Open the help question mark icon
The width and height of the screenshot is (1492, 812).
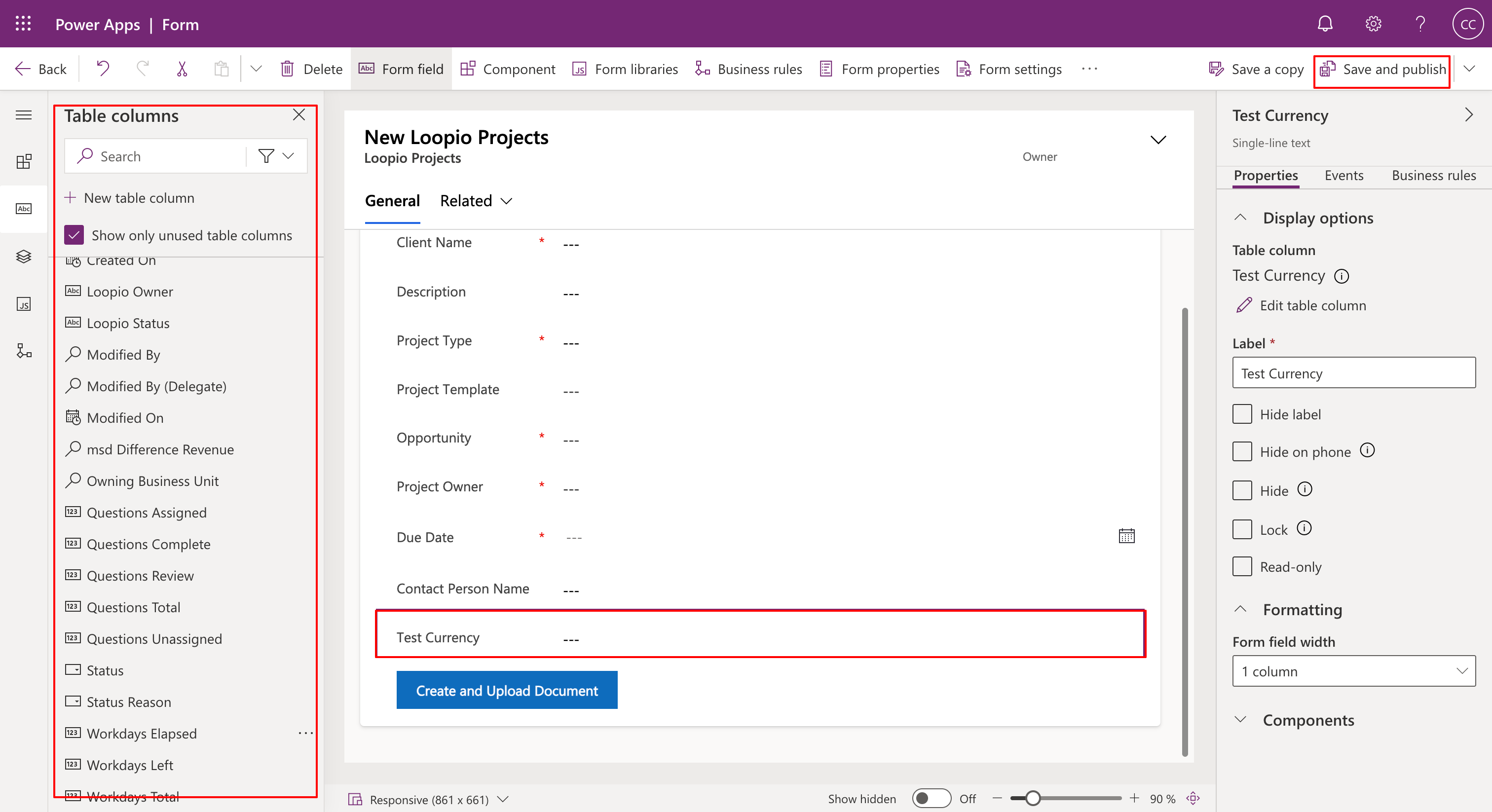(x=1420, y=24)
